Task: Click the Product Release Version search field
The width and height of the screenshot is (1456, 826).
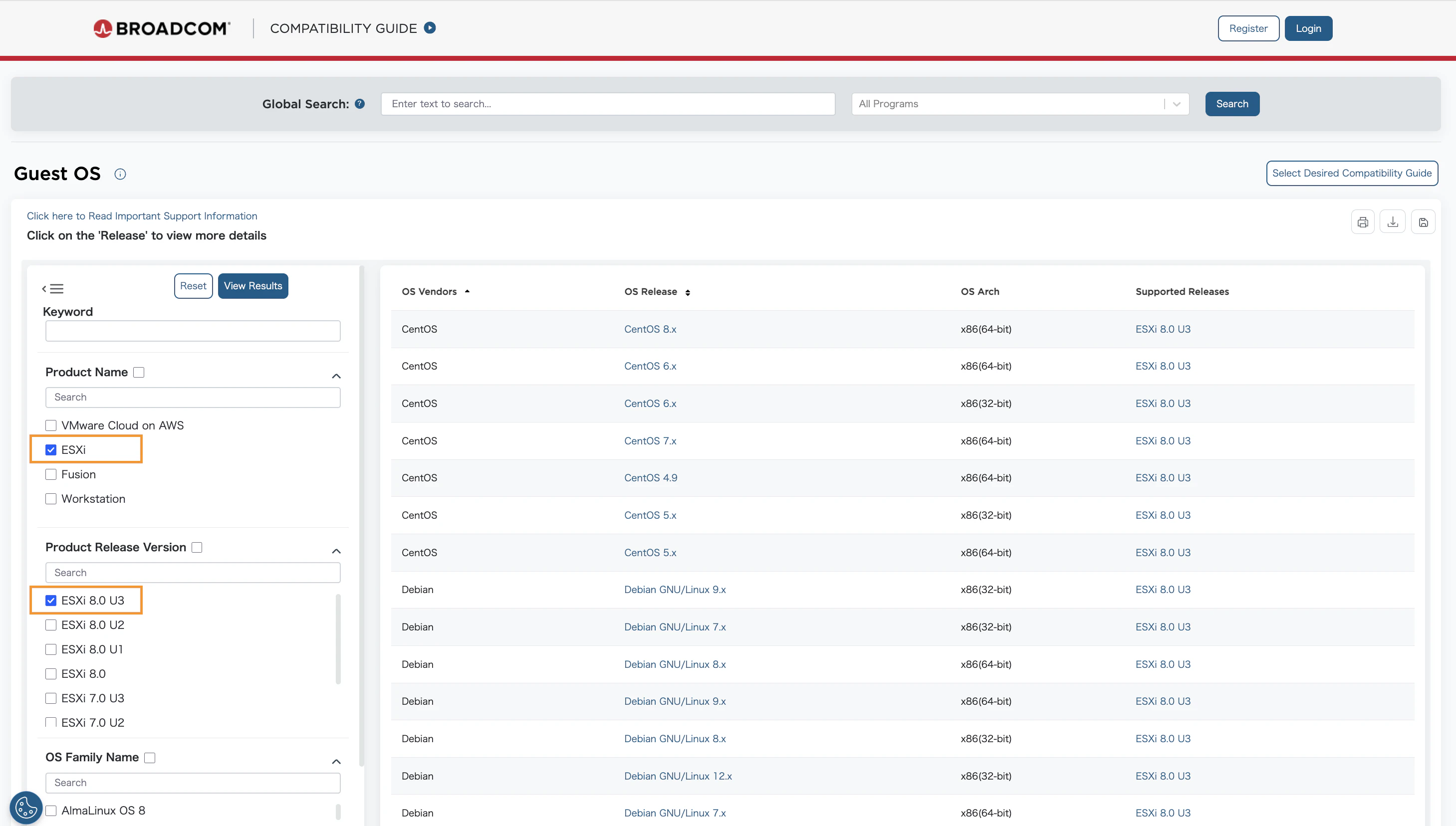Action: 193,573
